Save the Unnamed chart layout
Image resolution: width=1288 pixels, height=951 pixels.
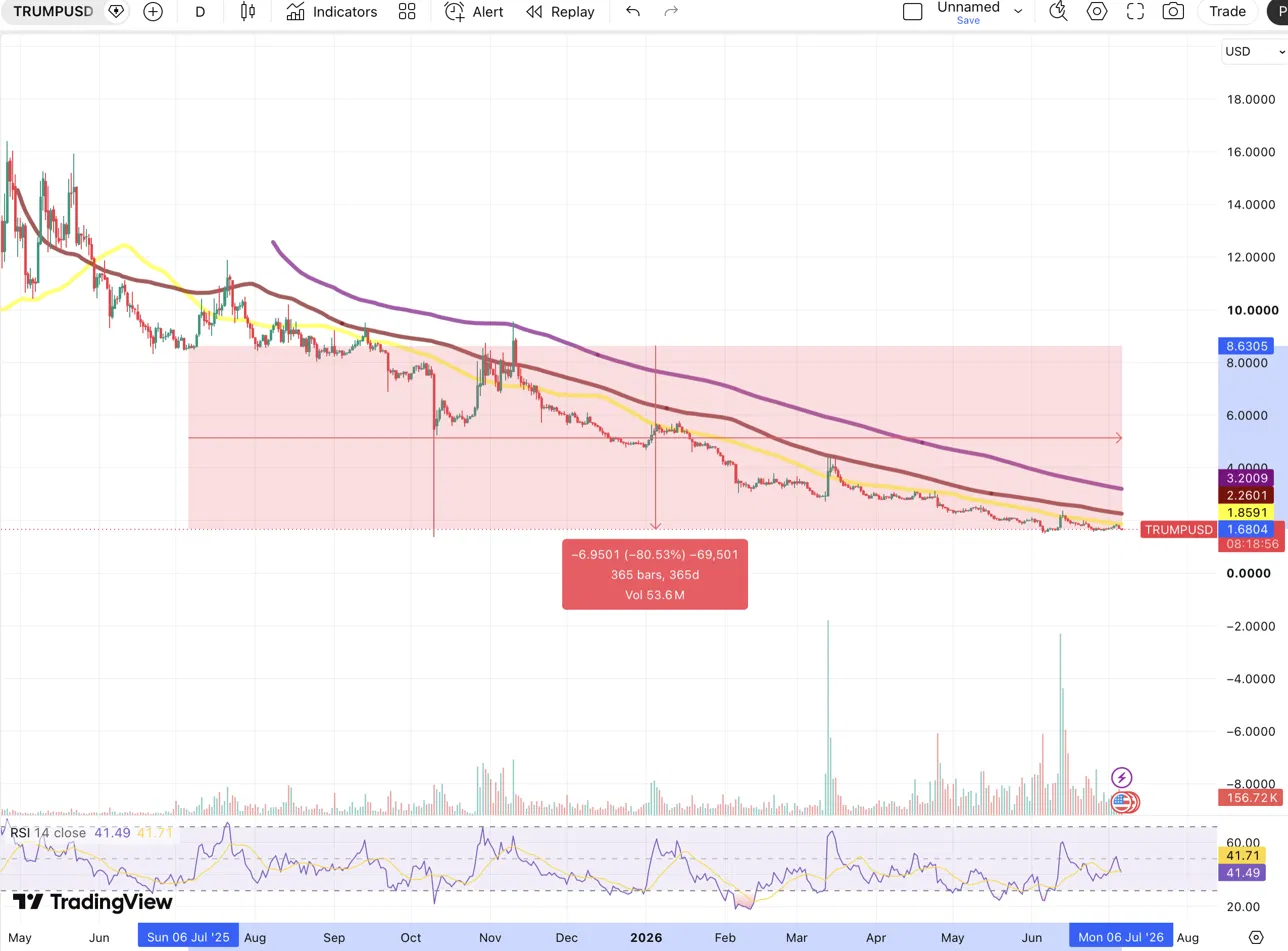pos(968,20)
